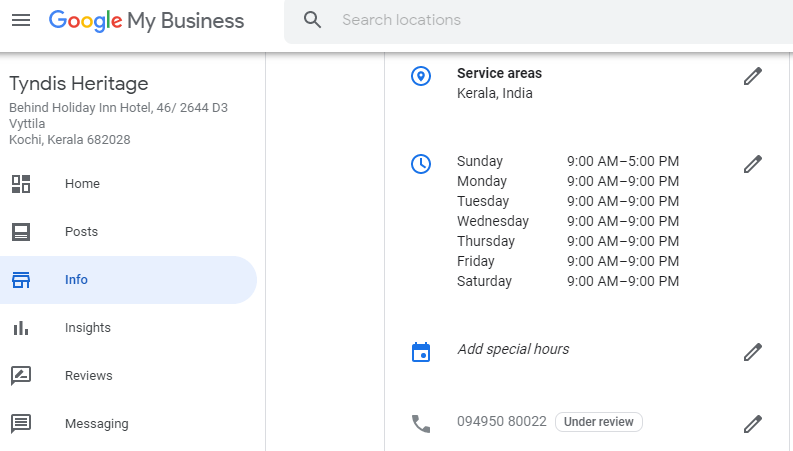Click the service area location pin icon
The image size is (793, 451).
[x=421, y=76]
